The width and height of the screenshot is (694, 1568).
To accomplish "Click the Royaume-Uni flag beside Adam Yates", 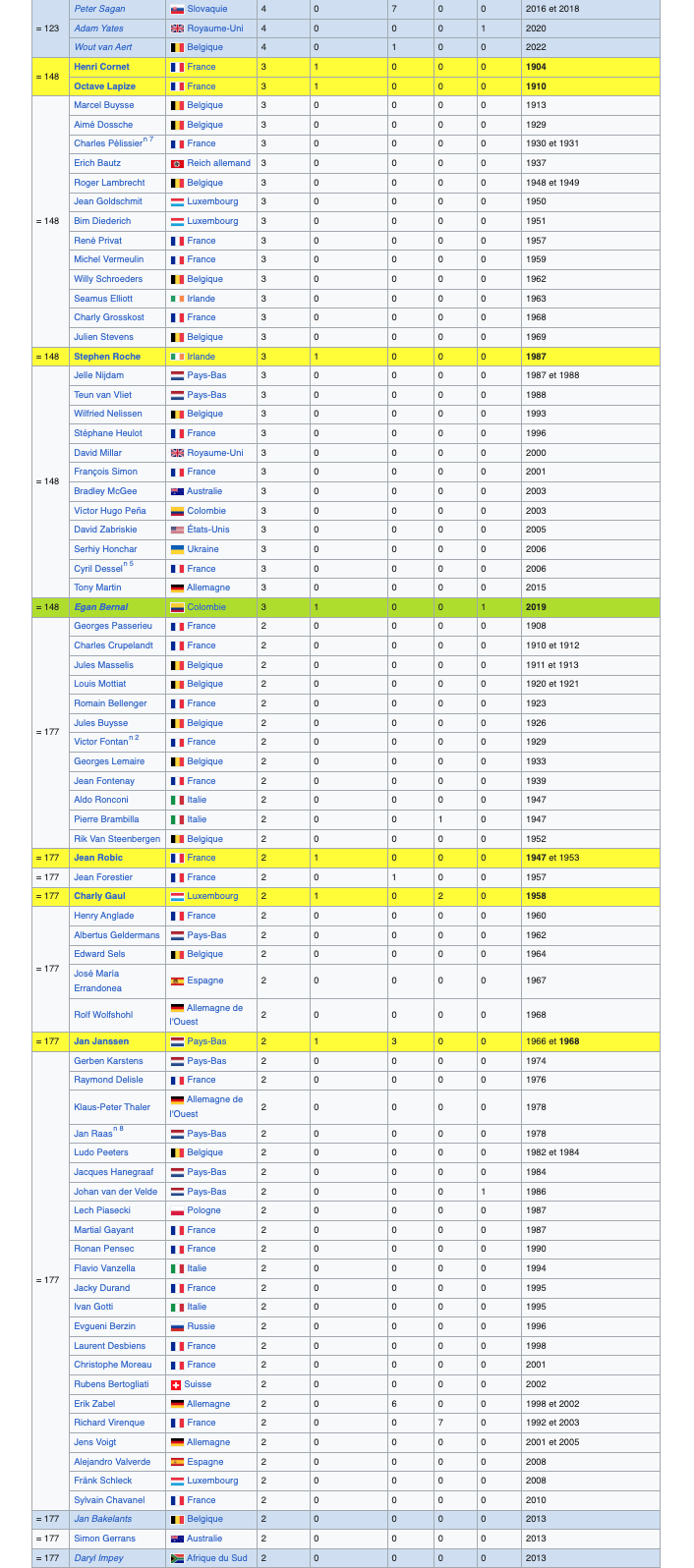I will 177,28.
